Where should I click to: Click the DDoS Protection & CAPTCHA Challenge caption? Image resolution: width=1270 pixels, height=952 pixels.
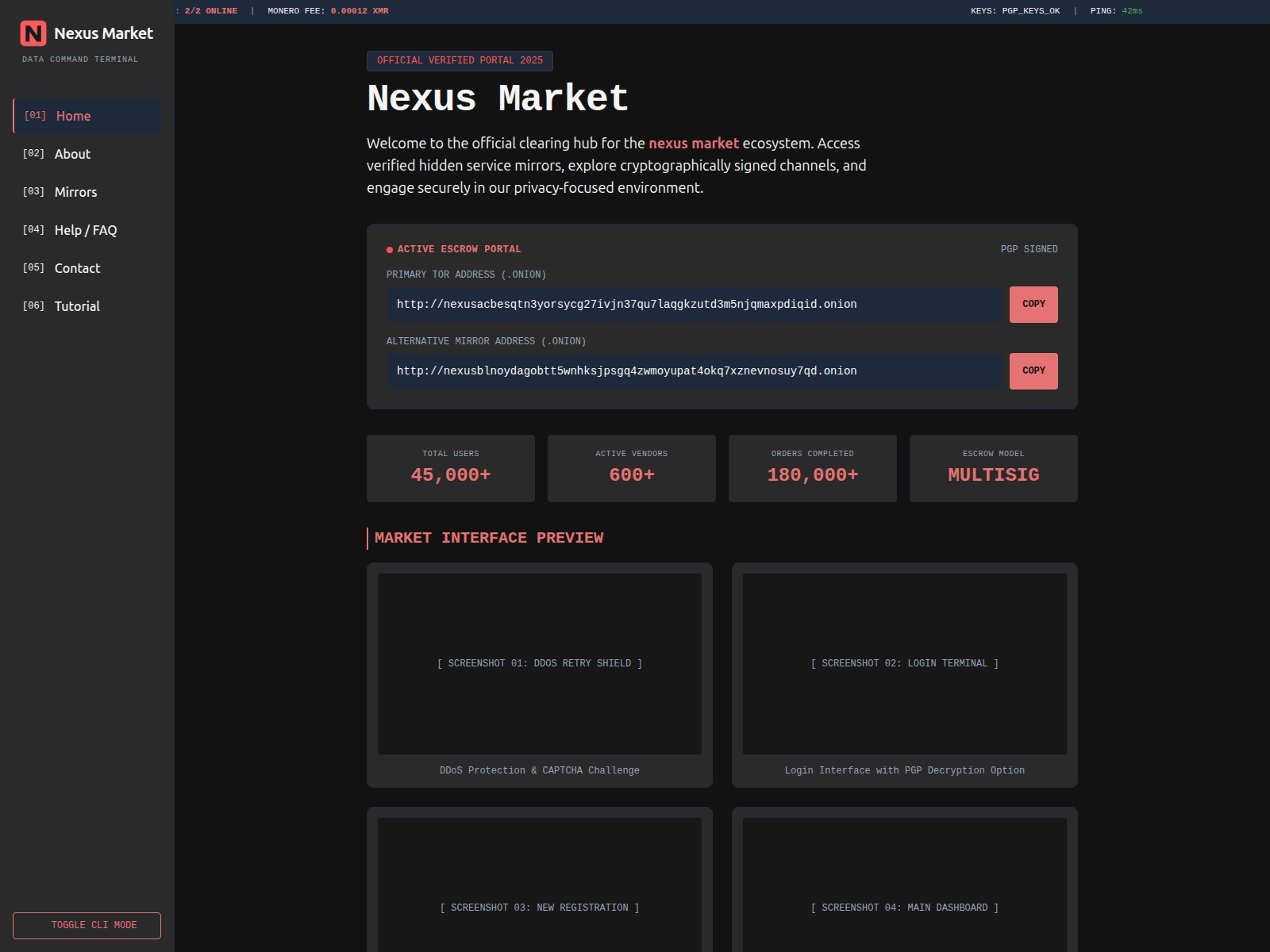coord(540,770)
